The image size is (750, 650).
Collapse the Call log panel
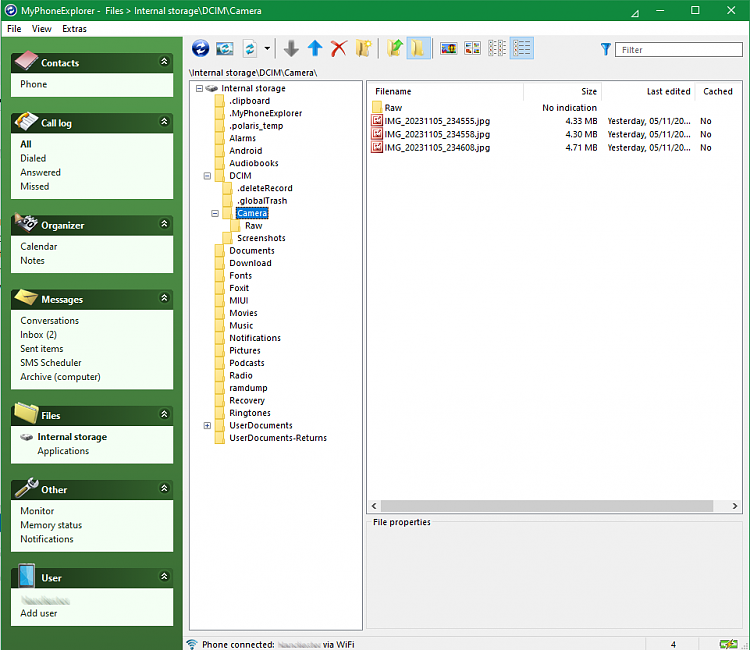pos(164,121)
